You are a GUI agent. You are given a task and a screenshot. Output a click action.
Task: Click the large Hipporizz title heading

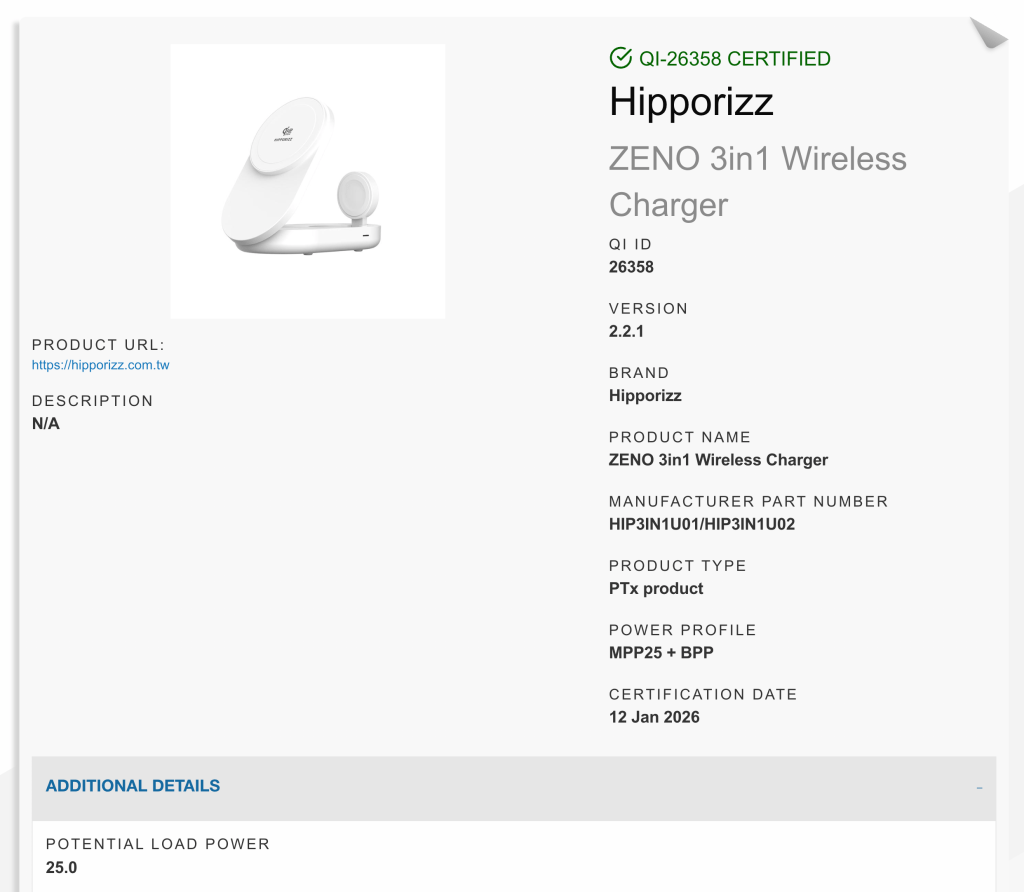coord(691,102)
